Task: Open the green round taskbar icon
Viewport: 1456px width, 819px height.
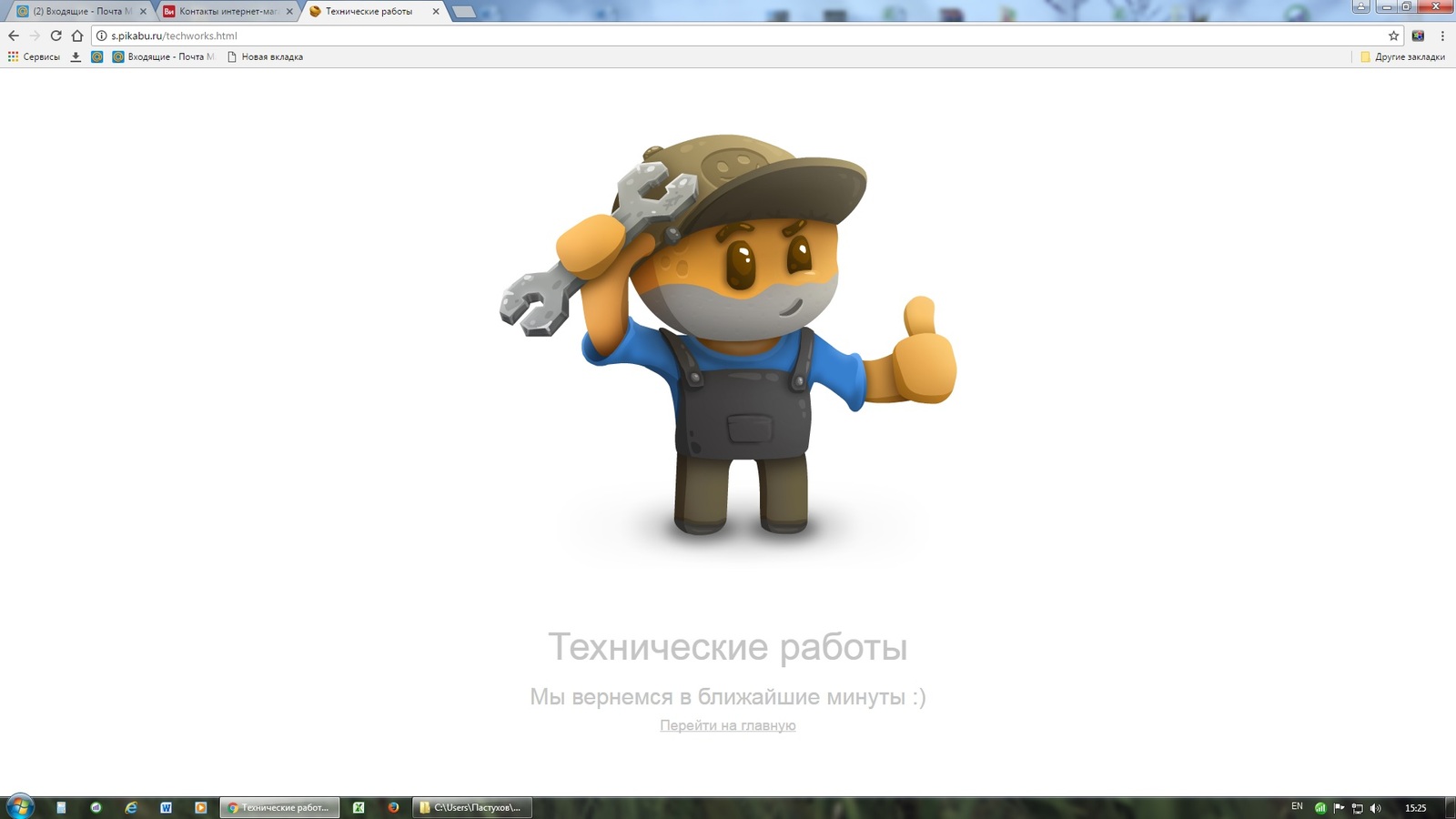Action: (96, 807)
